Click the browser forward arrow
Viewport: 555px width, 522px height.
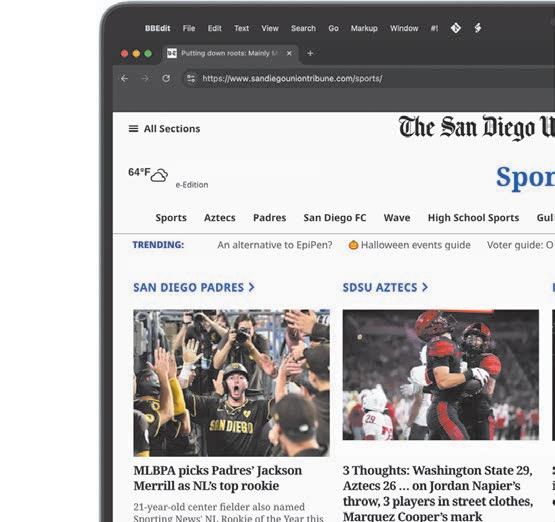pyautogui.click(x=145, y=79)
